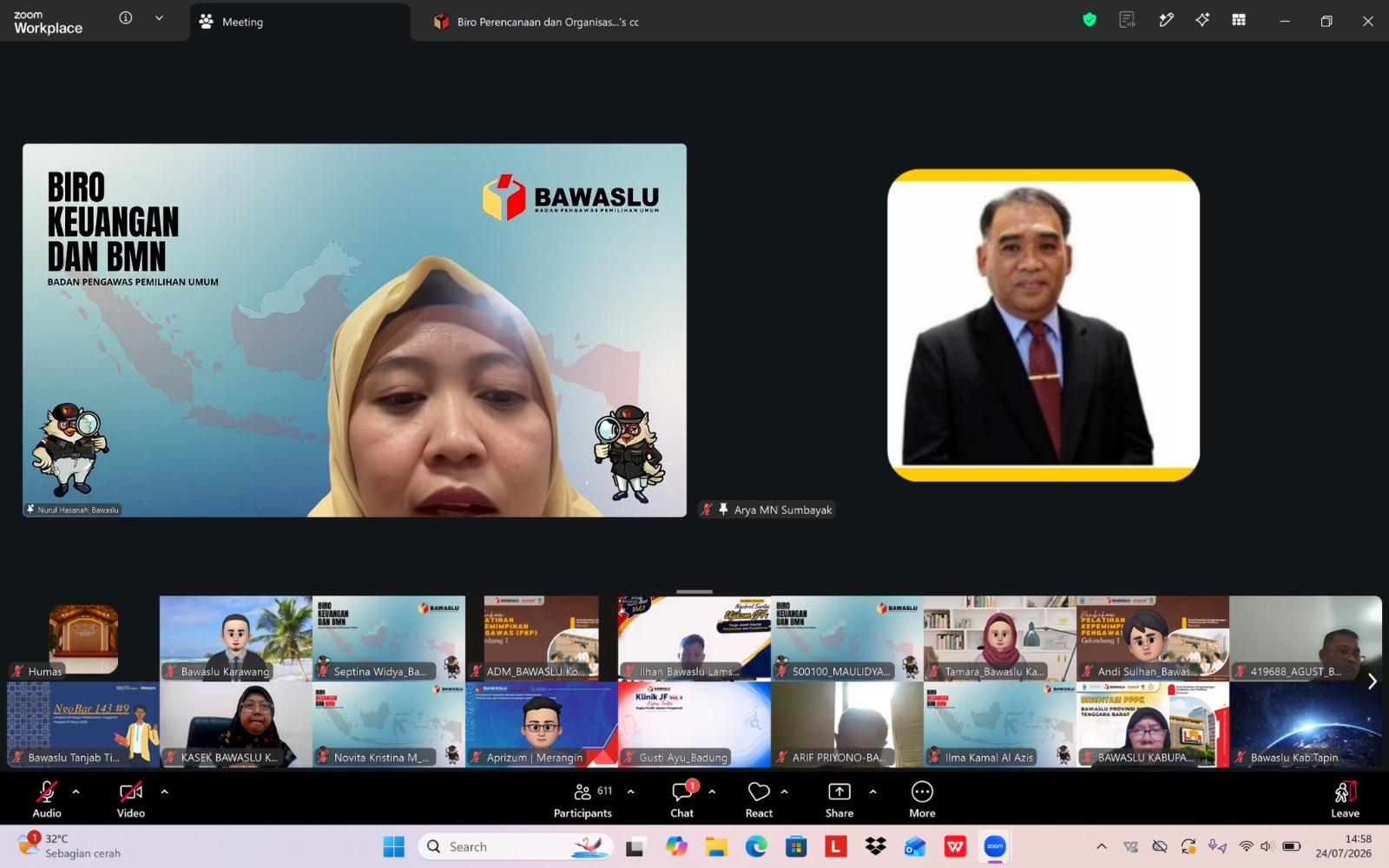Switch to Meeting tab
Viewport: 1389px width, 868px height.
point(300,22)
